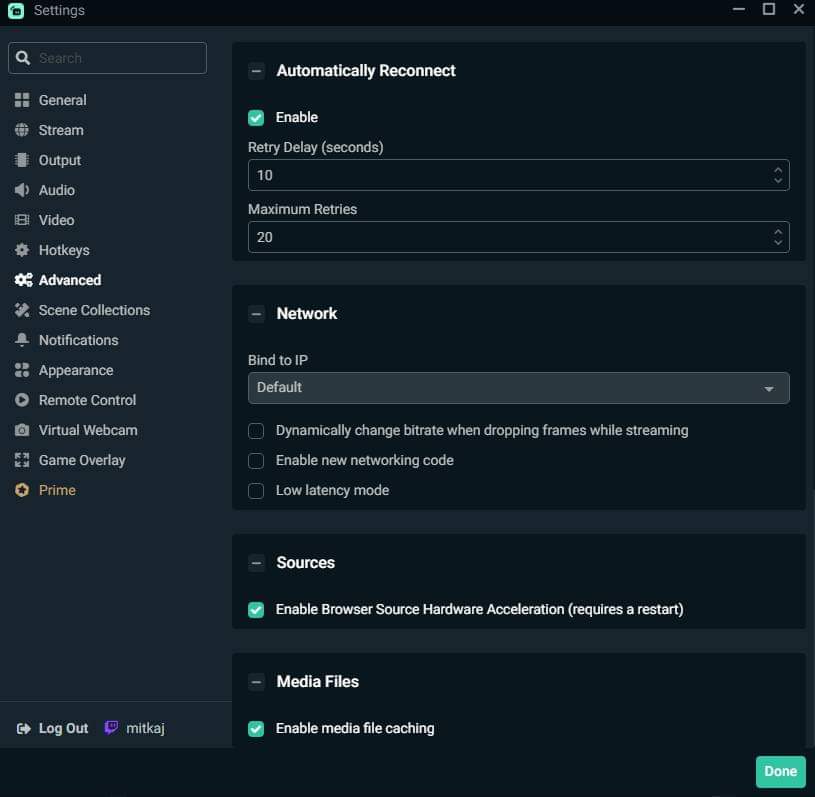Open the Bind to IP dropdown
815x797 pixels.
click(518, 388)
